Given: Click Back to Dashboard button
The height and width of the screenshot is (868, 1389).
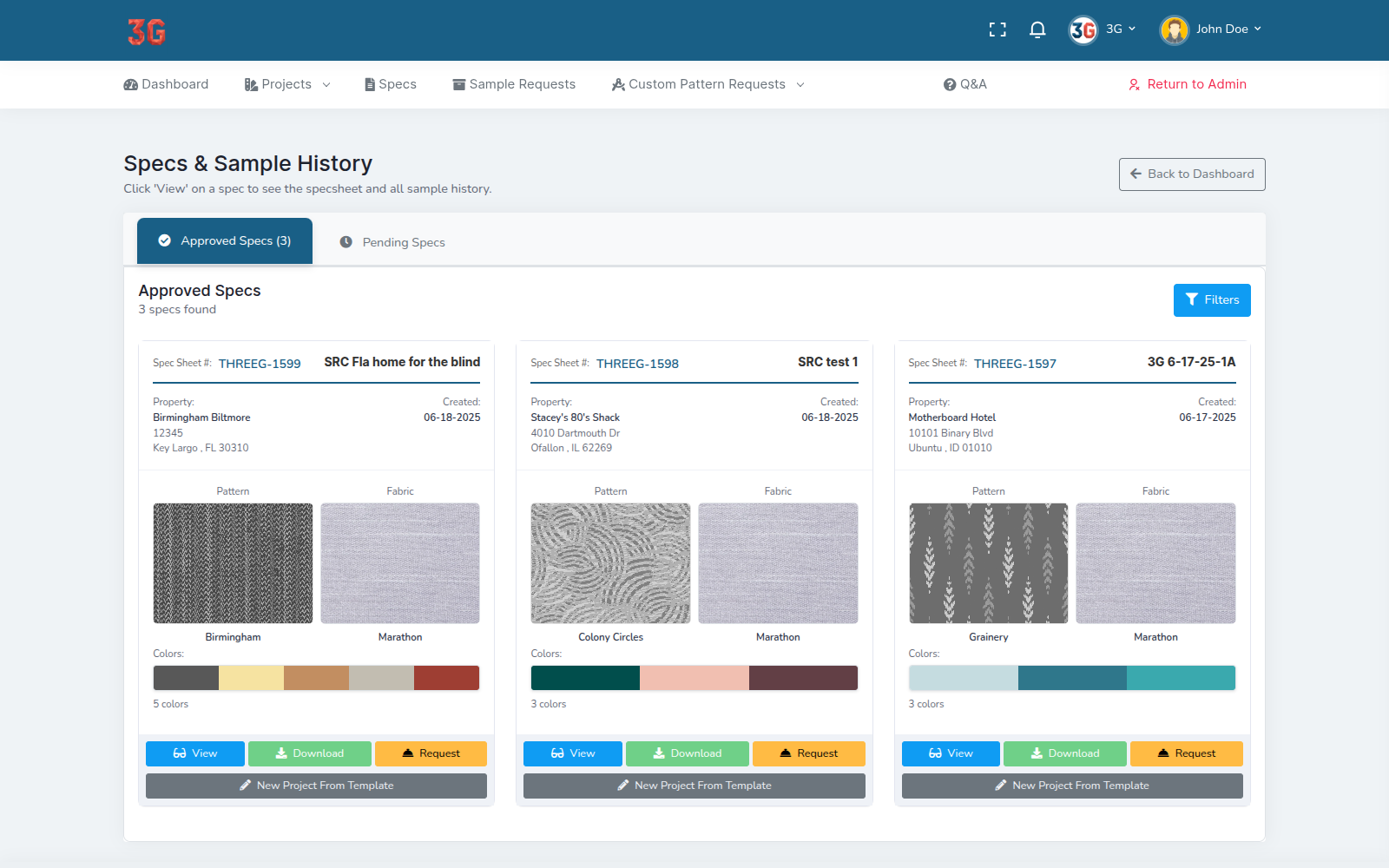Looking at the screenshot, I should [1192, 174].
